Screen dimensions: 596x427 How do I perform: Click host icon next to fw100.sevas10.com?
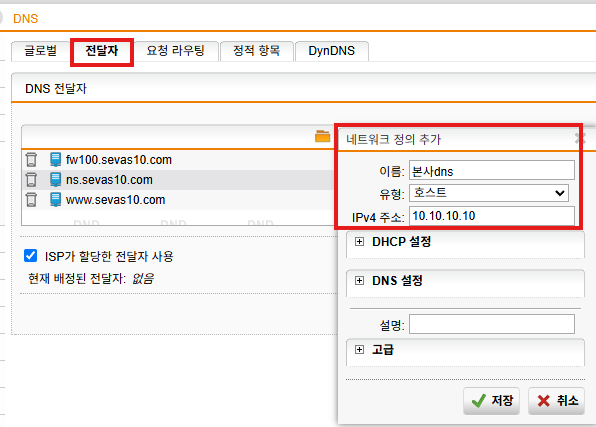[55, 160]
